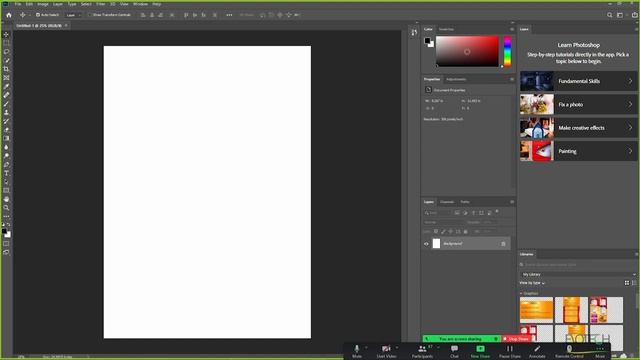Image resolution: width=640 pixels, height=360 pixels.
Task: Click the Background layer thumbnail
Action: [x=436, y=244]
